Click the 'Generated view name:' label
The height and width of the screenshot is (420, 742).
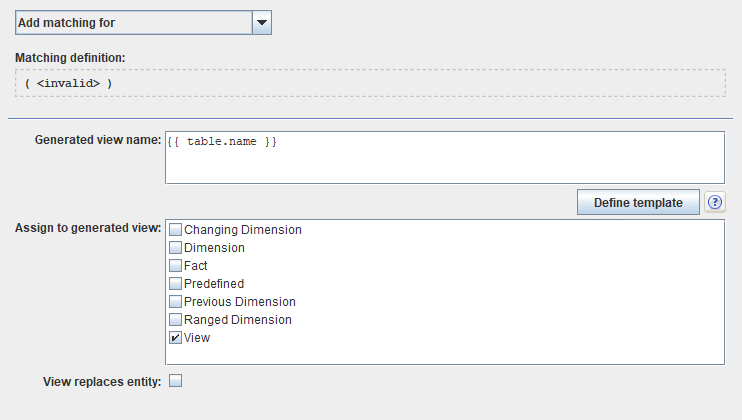click(98, 140)
